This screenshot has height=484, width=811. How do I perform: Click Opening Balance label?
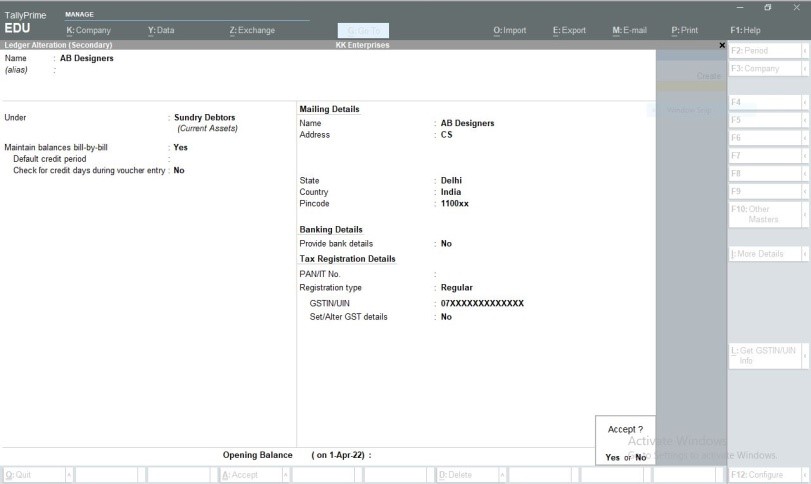257,455
